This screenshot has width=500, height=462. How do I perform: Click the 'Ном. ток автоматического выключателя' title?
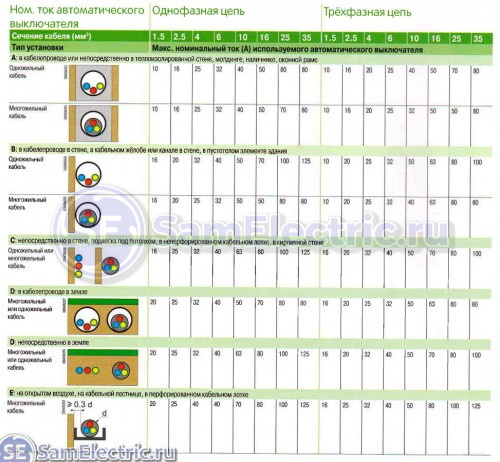pyautogui.click(x=77, y=17)
